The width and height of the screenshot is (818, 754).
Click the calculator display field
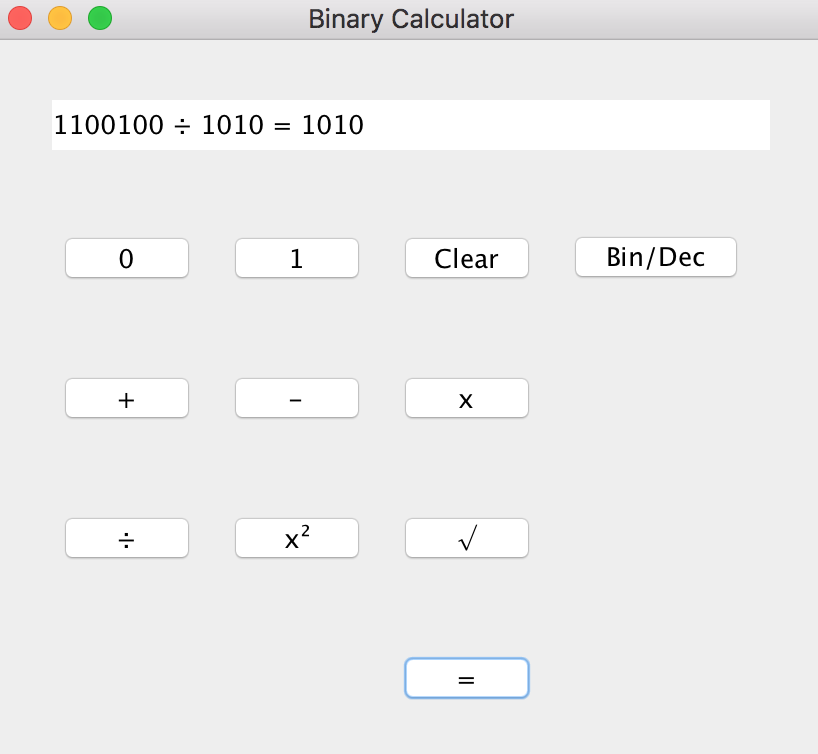click(411, 125)
